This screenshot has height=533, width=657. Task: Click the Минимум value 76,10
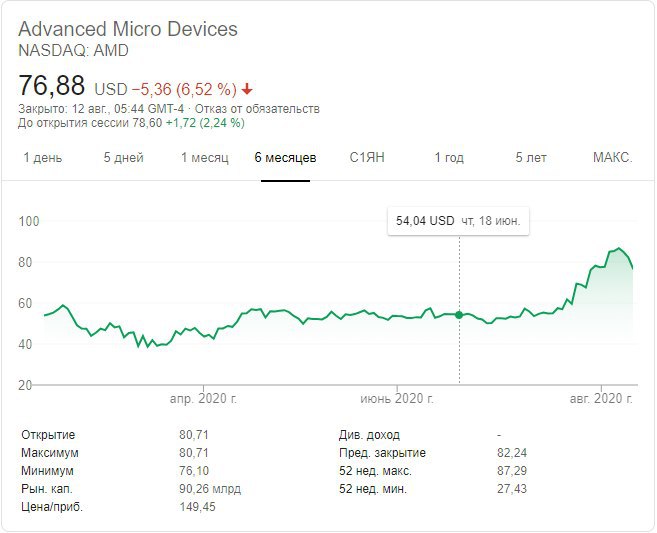(x=194, y=471)
